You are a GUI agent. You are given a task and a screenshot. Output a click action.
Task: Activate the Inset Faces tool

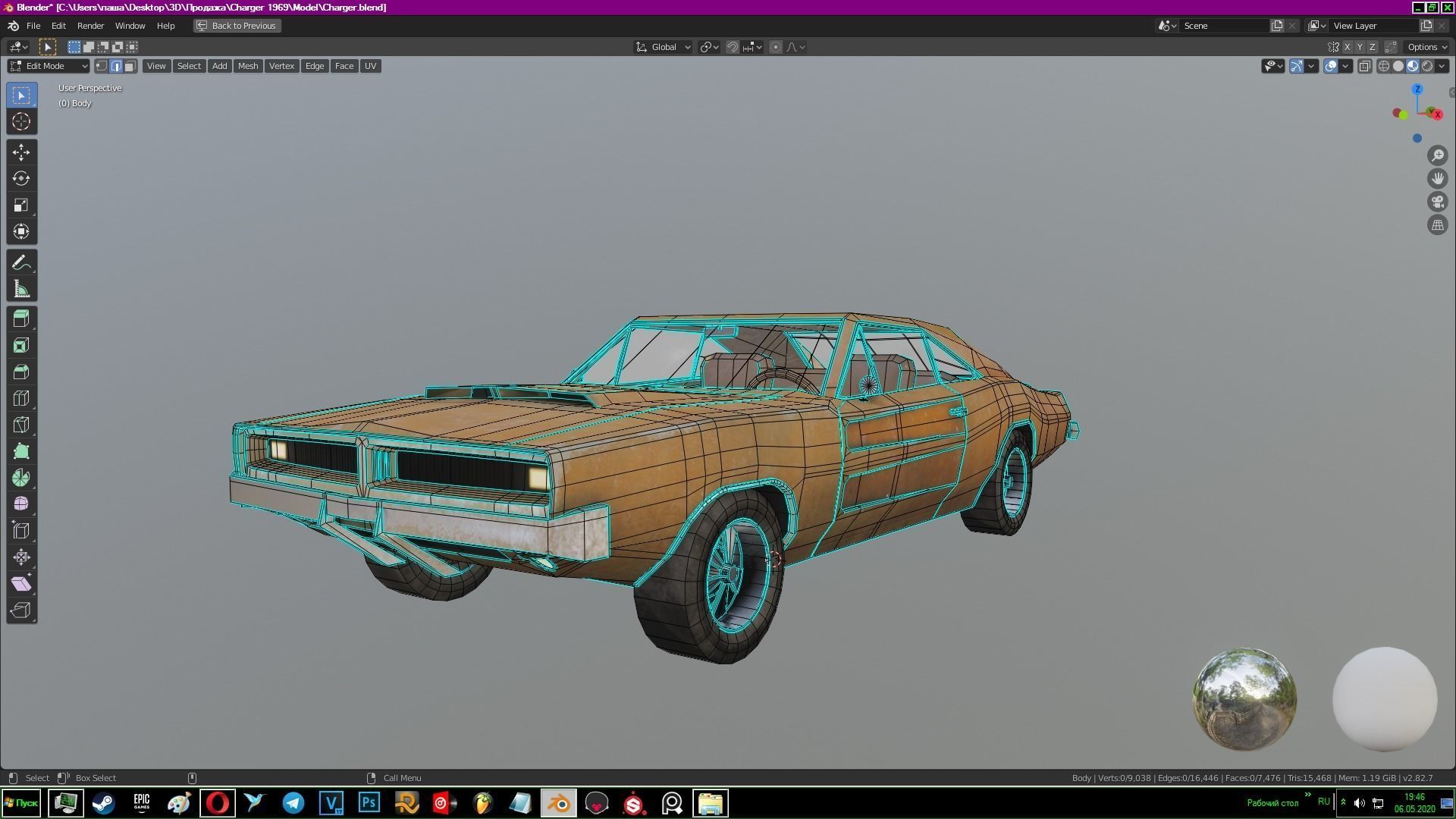[21, 346]
